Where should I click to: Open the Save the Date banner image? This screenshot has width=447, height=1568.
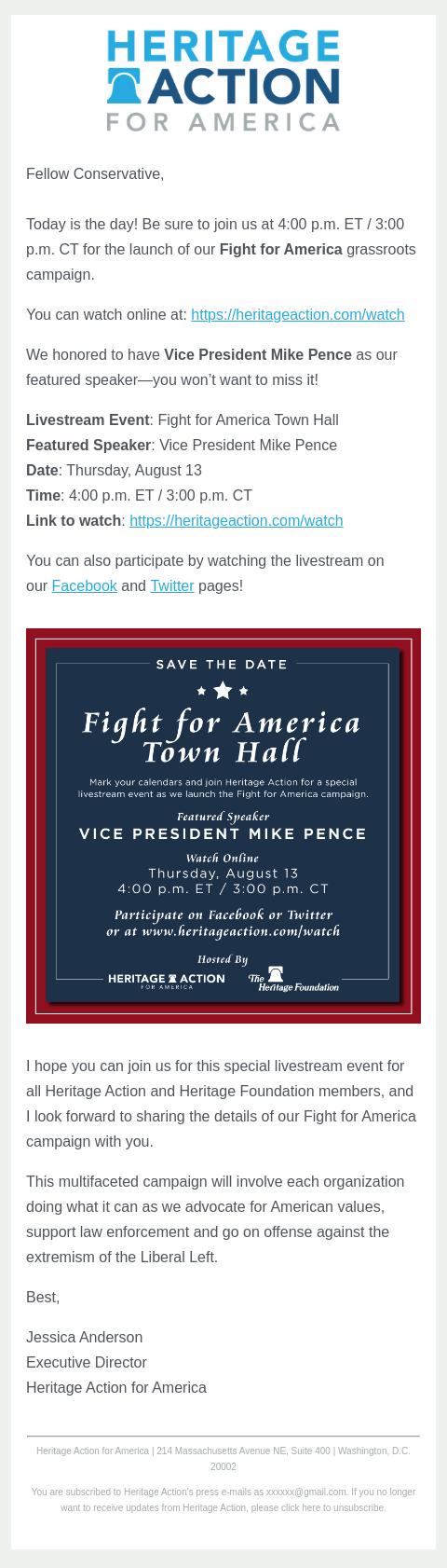pos(223,826)
